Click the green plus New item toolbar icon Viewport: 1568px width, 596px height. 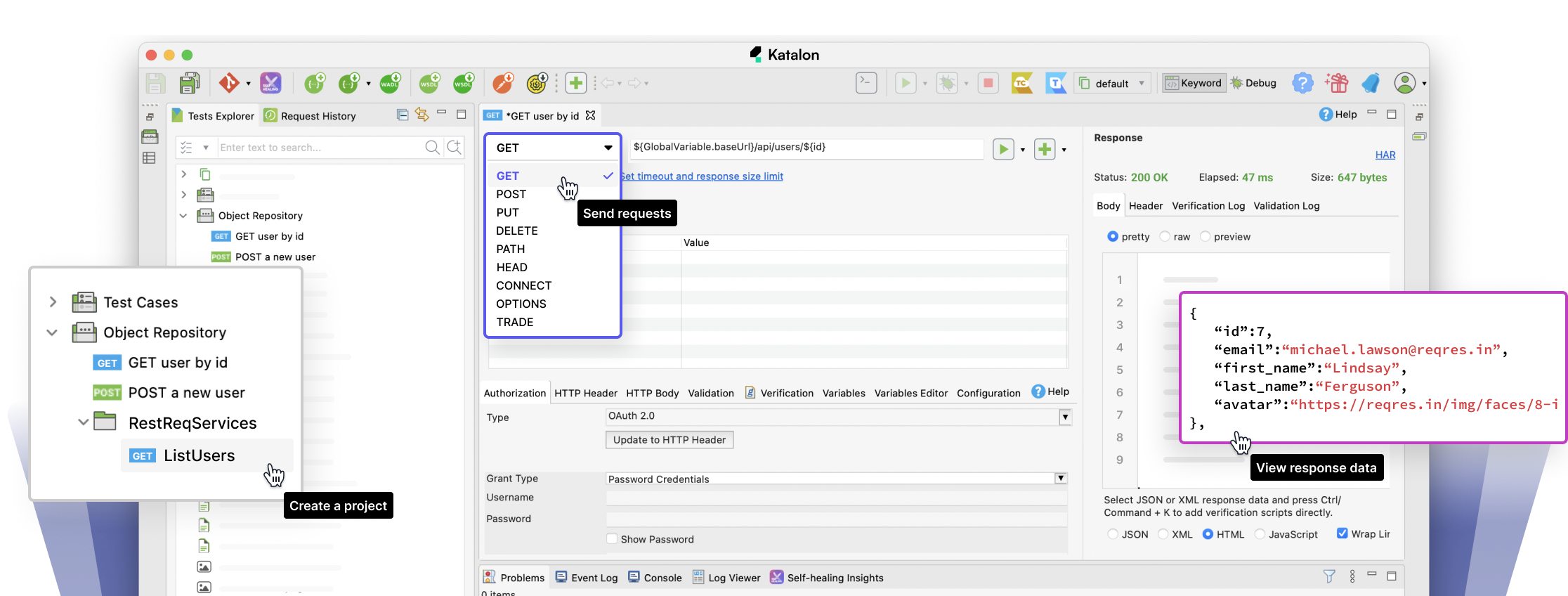pos(576,83)
